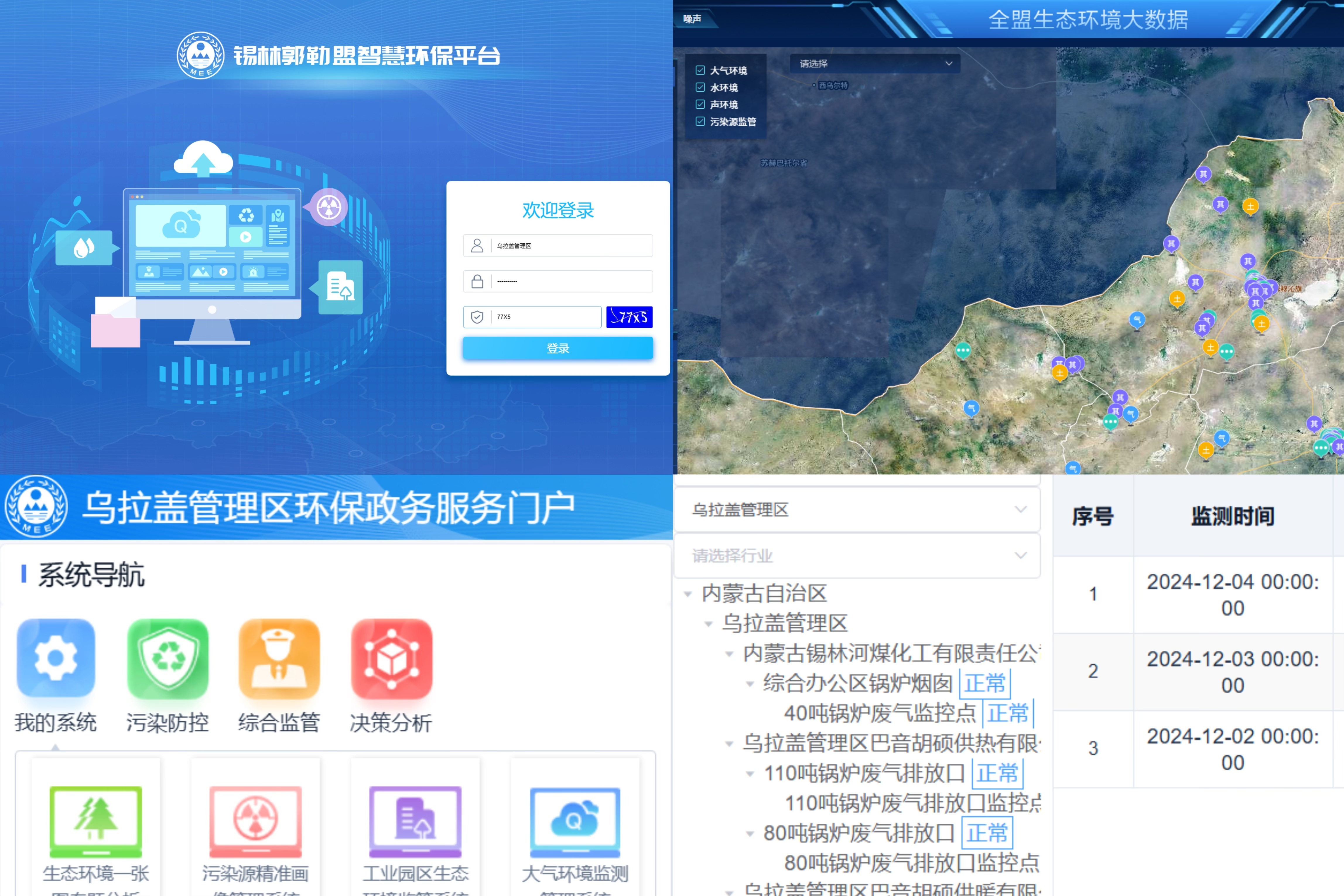Click the 乌拉盖管理区环保政务服务门户 title
The height and width of the screenshot is (896, 1344).
329,507
